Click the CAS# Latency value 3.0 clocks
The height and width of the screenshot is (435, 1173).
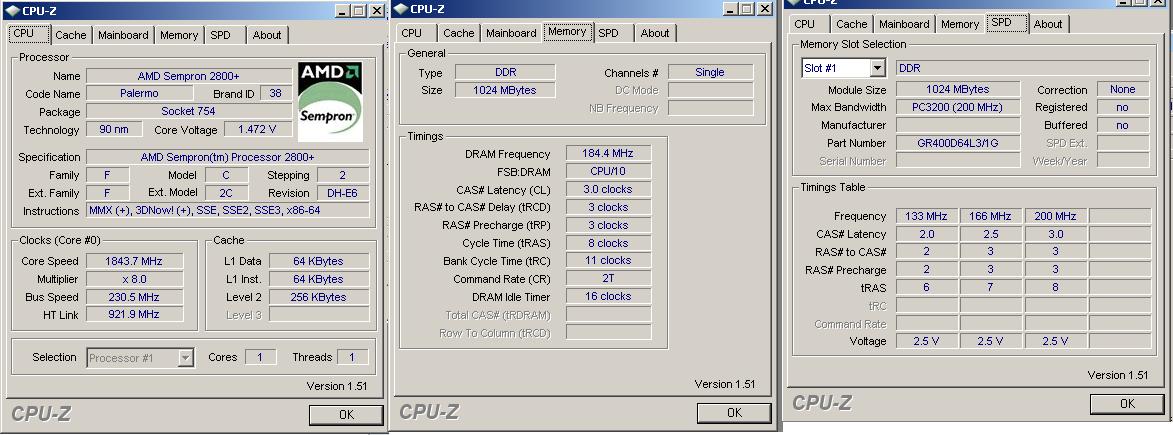coord(608,189)
